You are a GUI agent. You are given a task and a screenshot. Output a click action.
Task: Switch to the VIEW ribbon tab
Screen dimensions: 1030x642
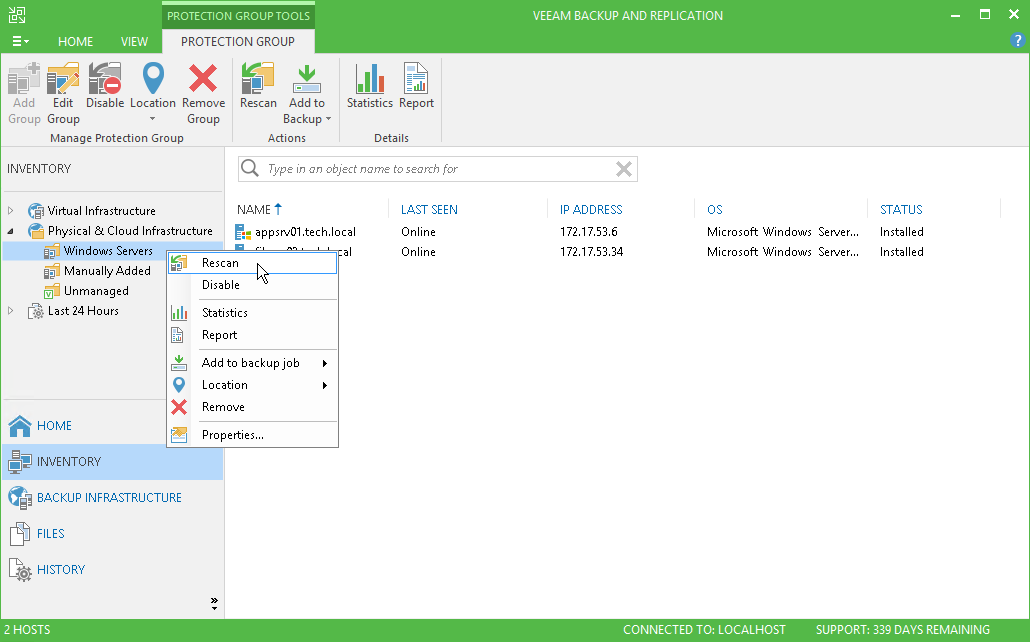[x=134, y=41]
